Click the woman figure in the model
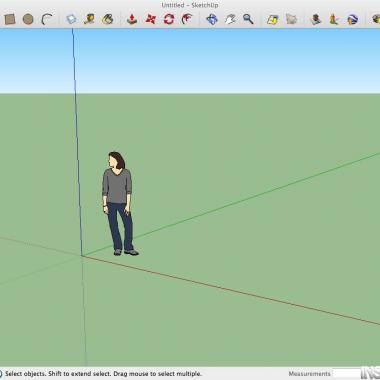 point(119,204)
